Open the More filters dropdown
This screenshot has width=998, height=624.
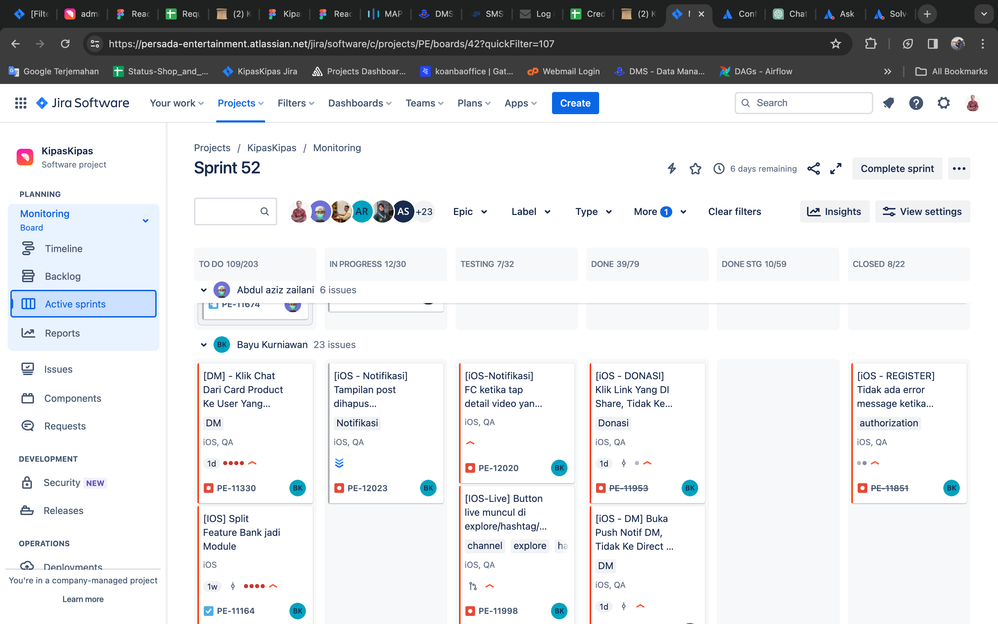[x=659, y=211]
